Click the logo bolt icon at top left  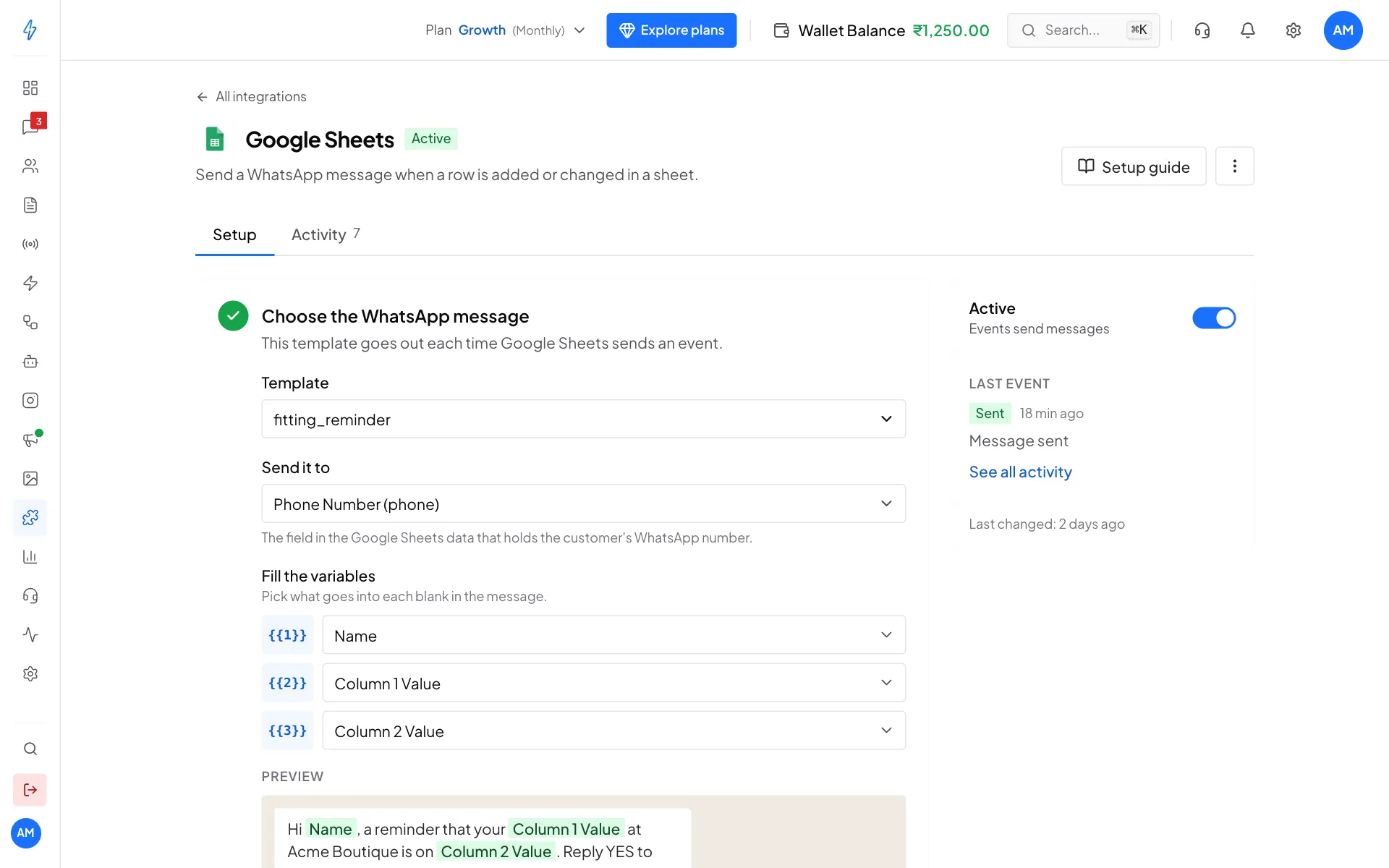[30, 30]
